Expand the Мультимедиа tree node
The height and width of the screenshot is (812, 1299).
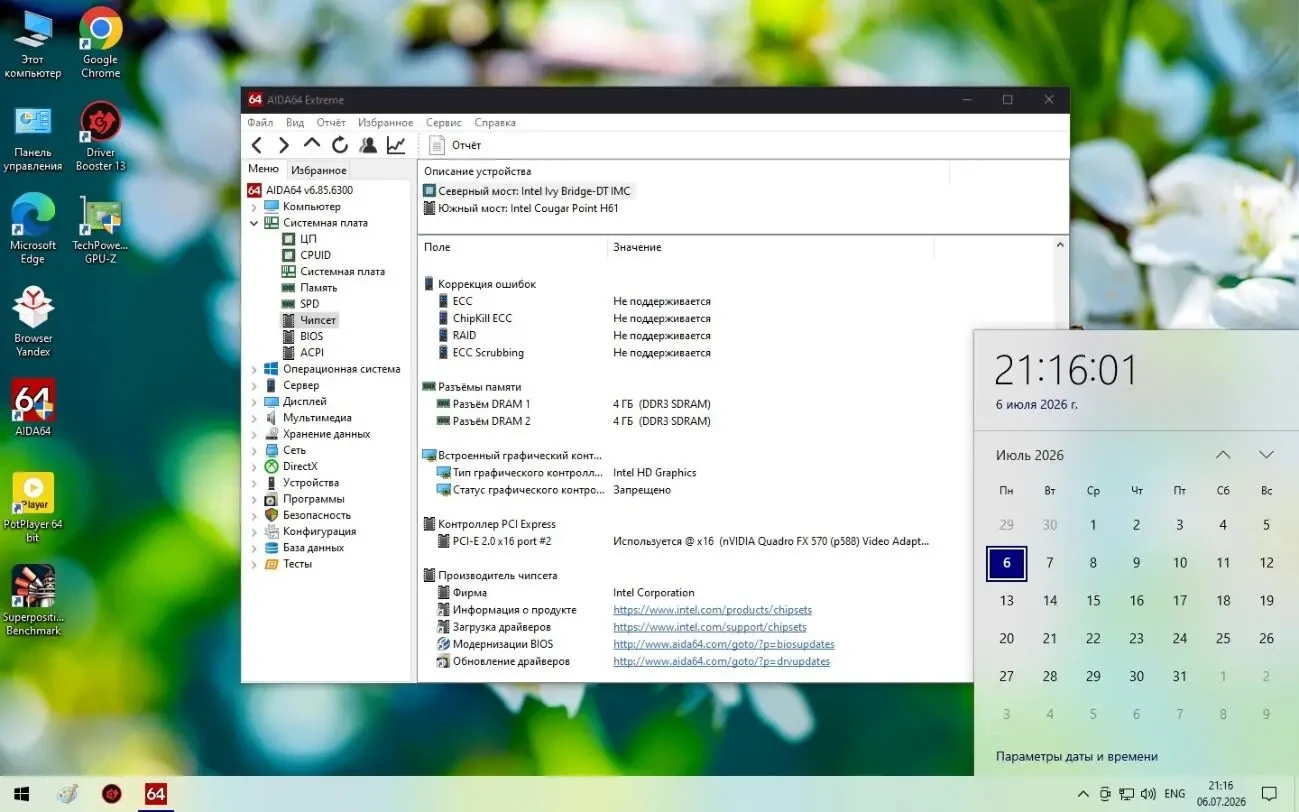[254, 418]
